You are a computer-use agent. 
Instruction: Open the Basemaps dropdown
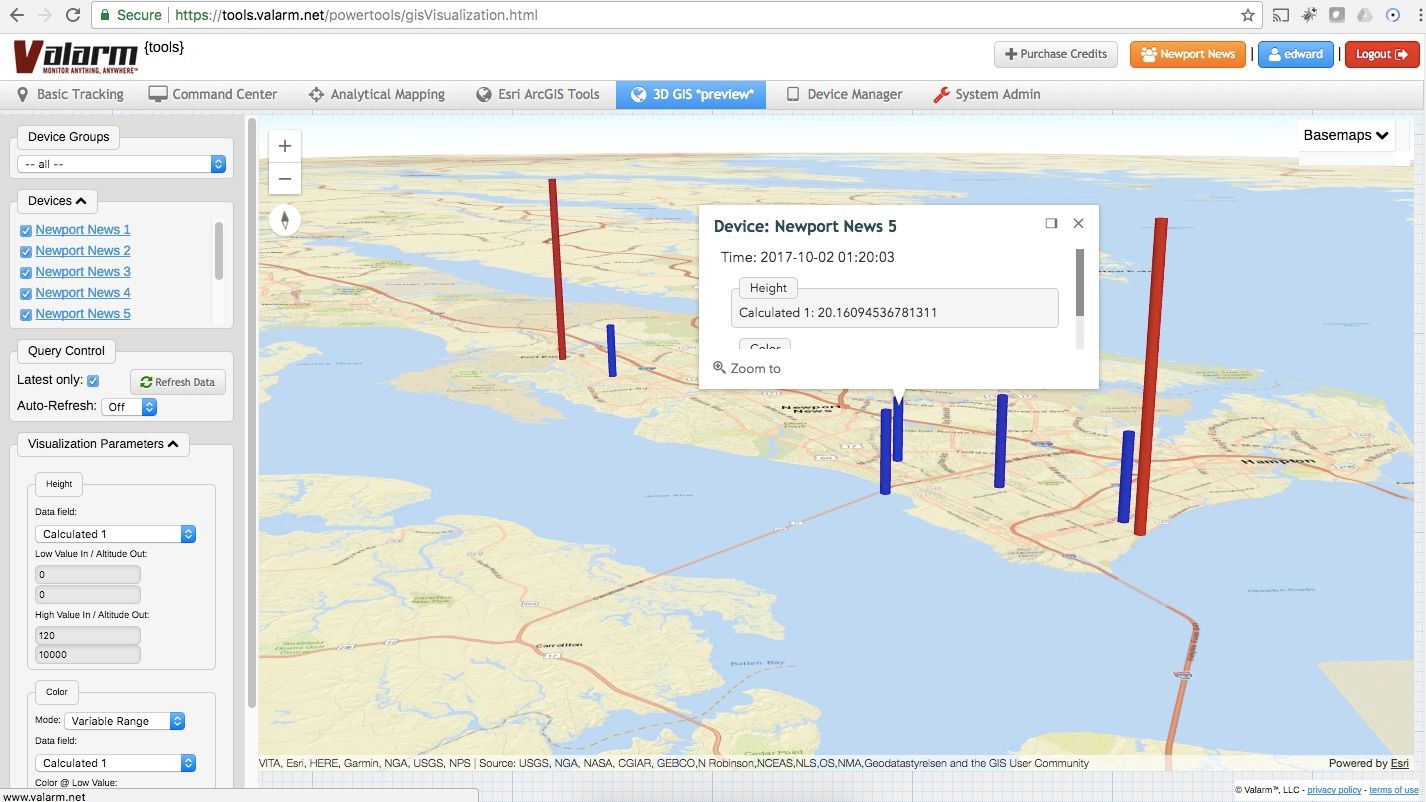pyautogui.click(x=1345, y=135)
